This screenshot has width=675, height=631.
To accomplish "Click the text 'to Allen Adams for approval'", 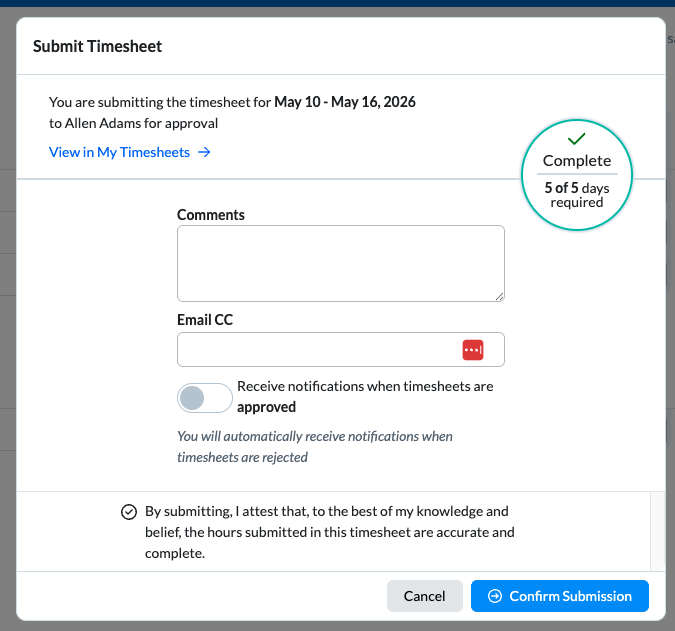I will [x=133, y=124].
